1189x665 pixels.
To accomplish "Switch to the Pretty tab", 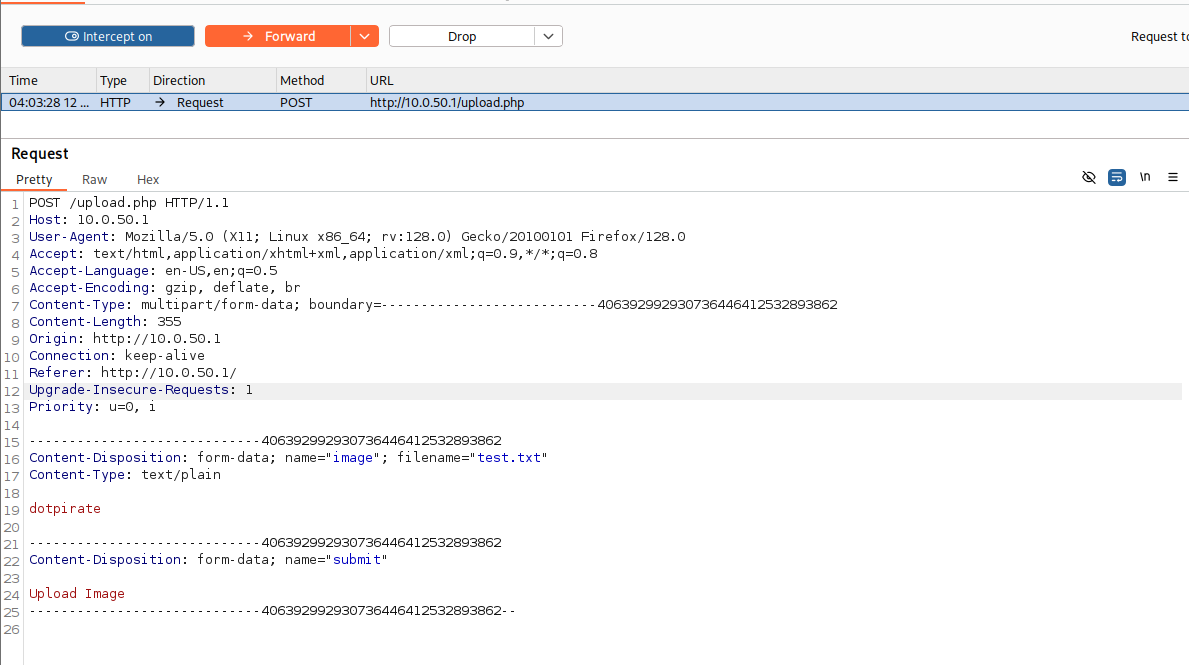I will coord(34,180).
